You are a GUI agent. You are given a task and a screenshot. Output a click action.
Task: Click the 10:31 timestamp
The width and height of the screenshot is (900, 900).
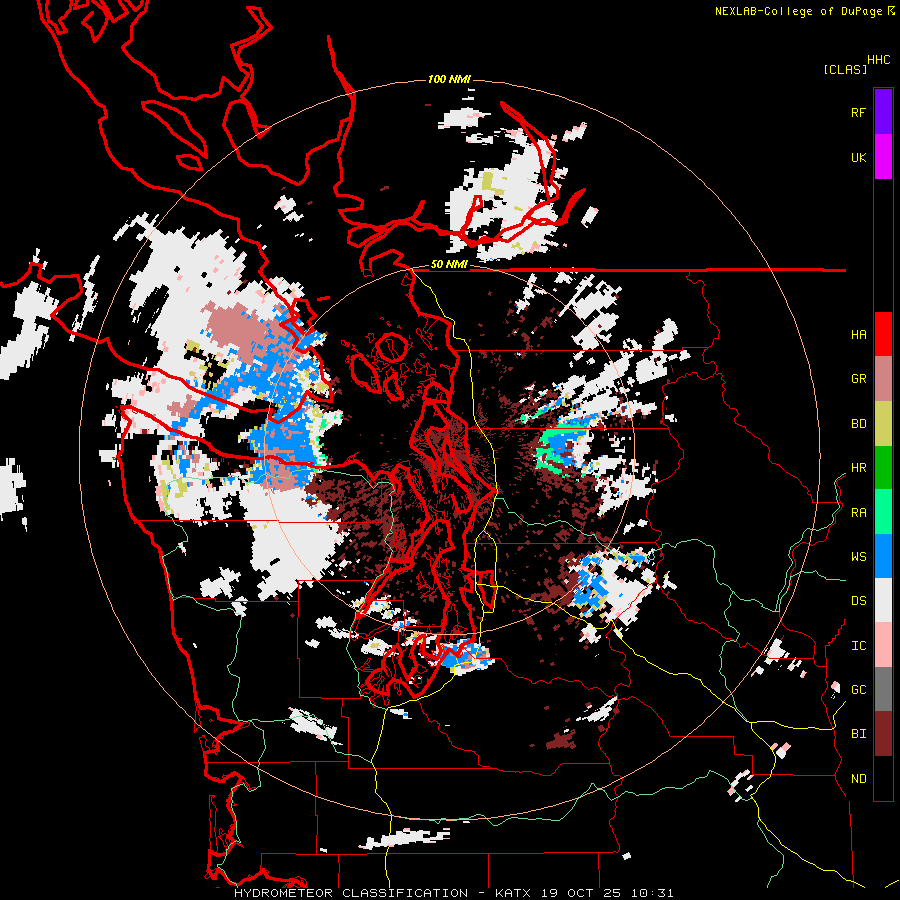pos(652,893)
